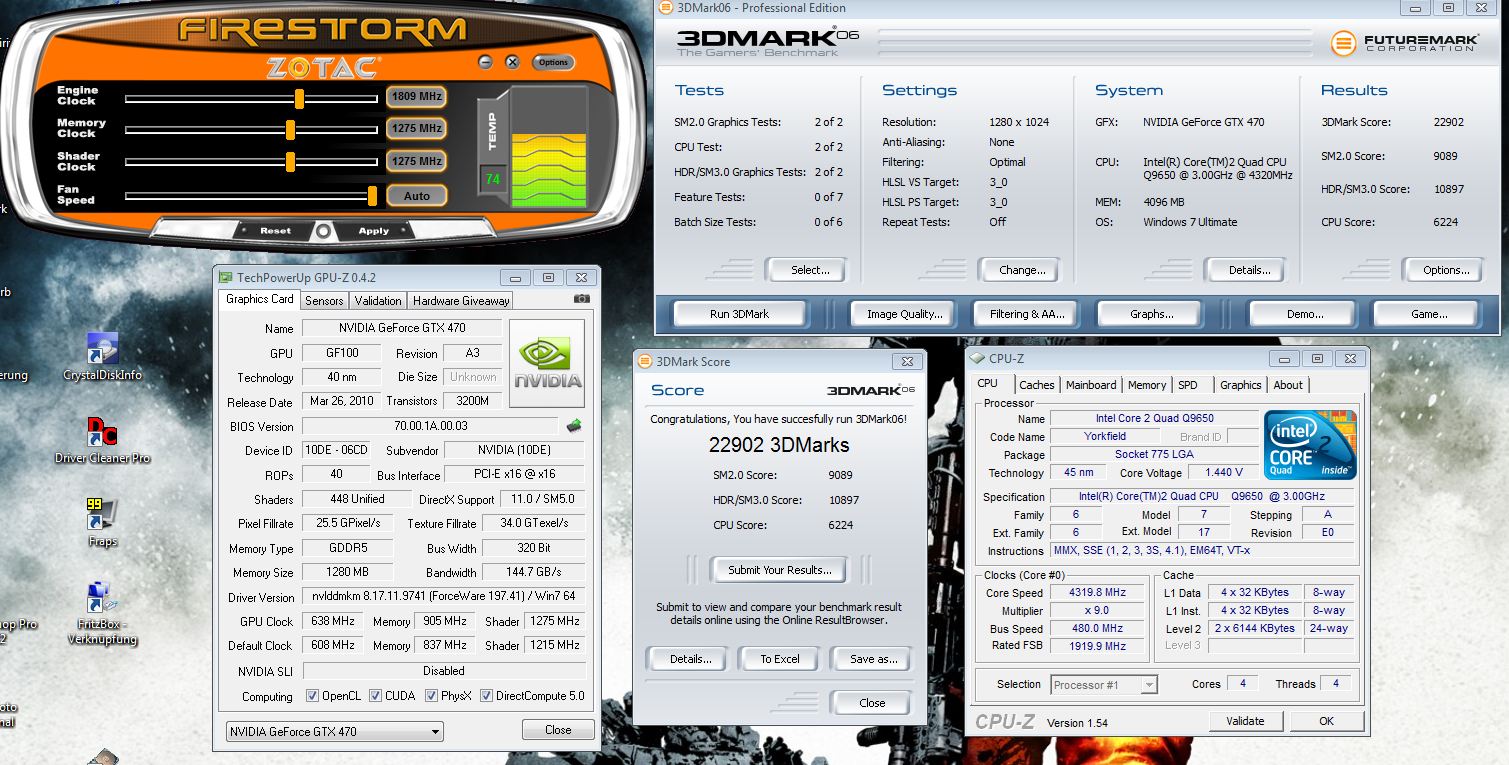The image size is (1509, 765).
Task: Open Graphics tab in CPU-Z
Action: coord(1241,385)
